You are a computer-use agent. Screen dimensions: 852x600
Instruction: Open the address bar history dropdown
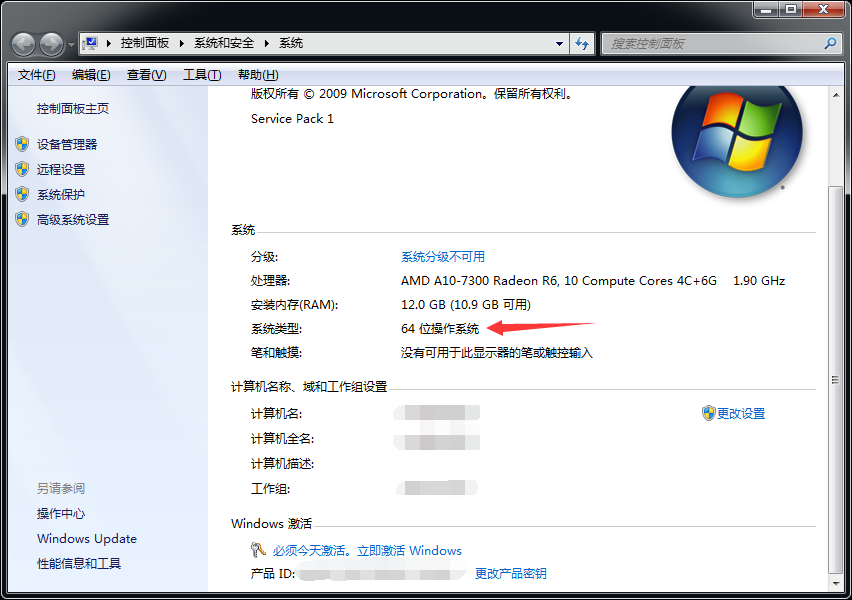pos(559,43)
